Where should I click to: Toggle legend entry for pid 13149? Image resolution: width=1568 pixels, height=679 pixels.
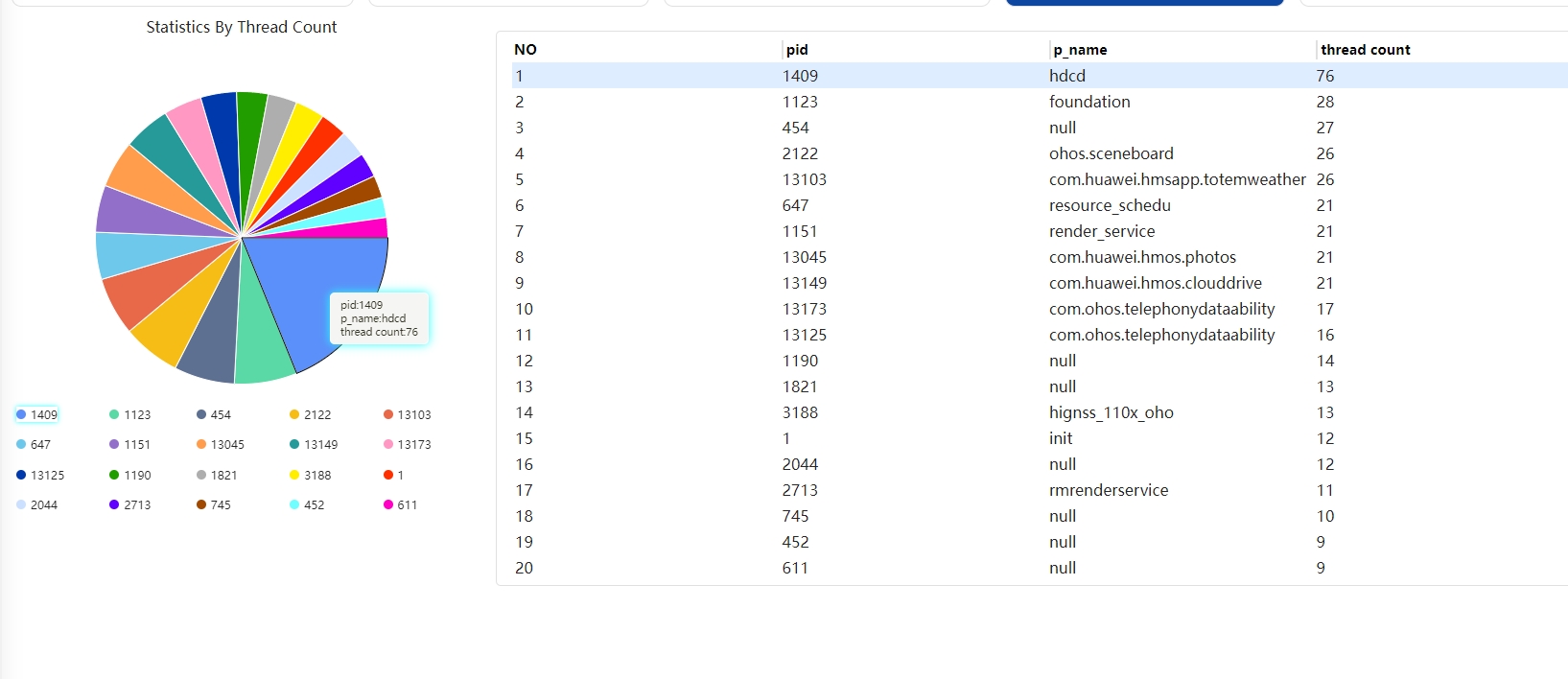(x=314, y=444)
